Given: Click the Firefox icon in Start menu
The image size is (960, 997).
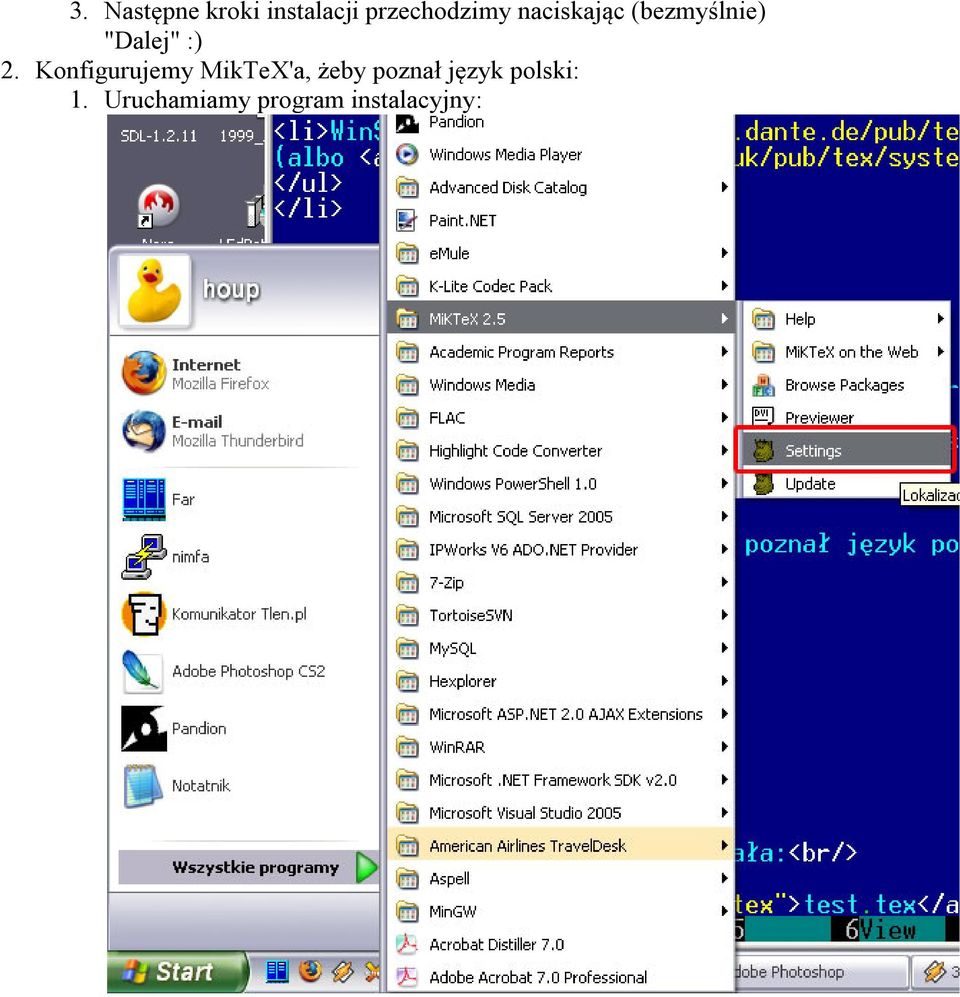Looking at the screenshot, I should tap(144, 373).
